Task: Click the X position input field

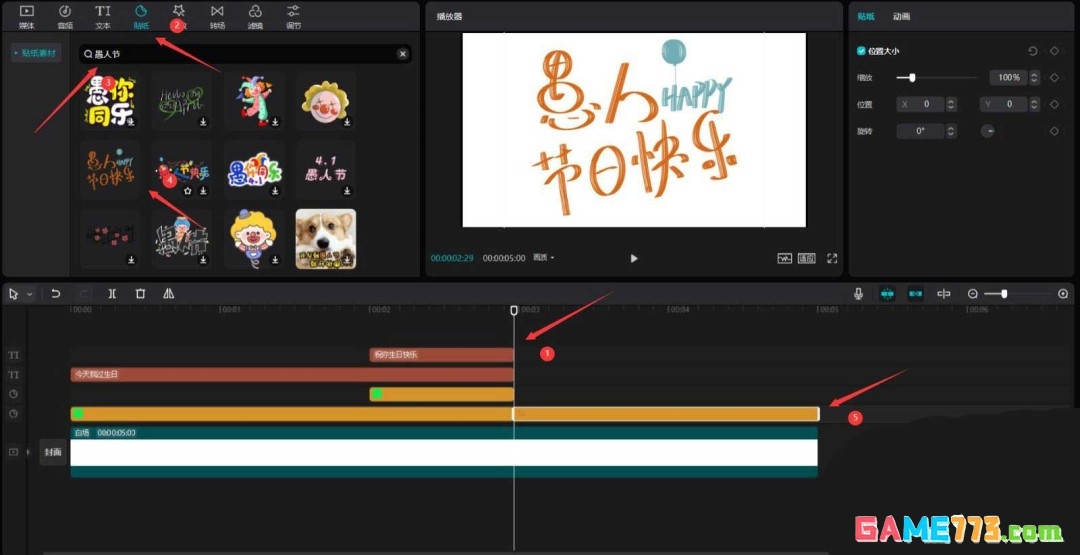Action: click(921, 104)
